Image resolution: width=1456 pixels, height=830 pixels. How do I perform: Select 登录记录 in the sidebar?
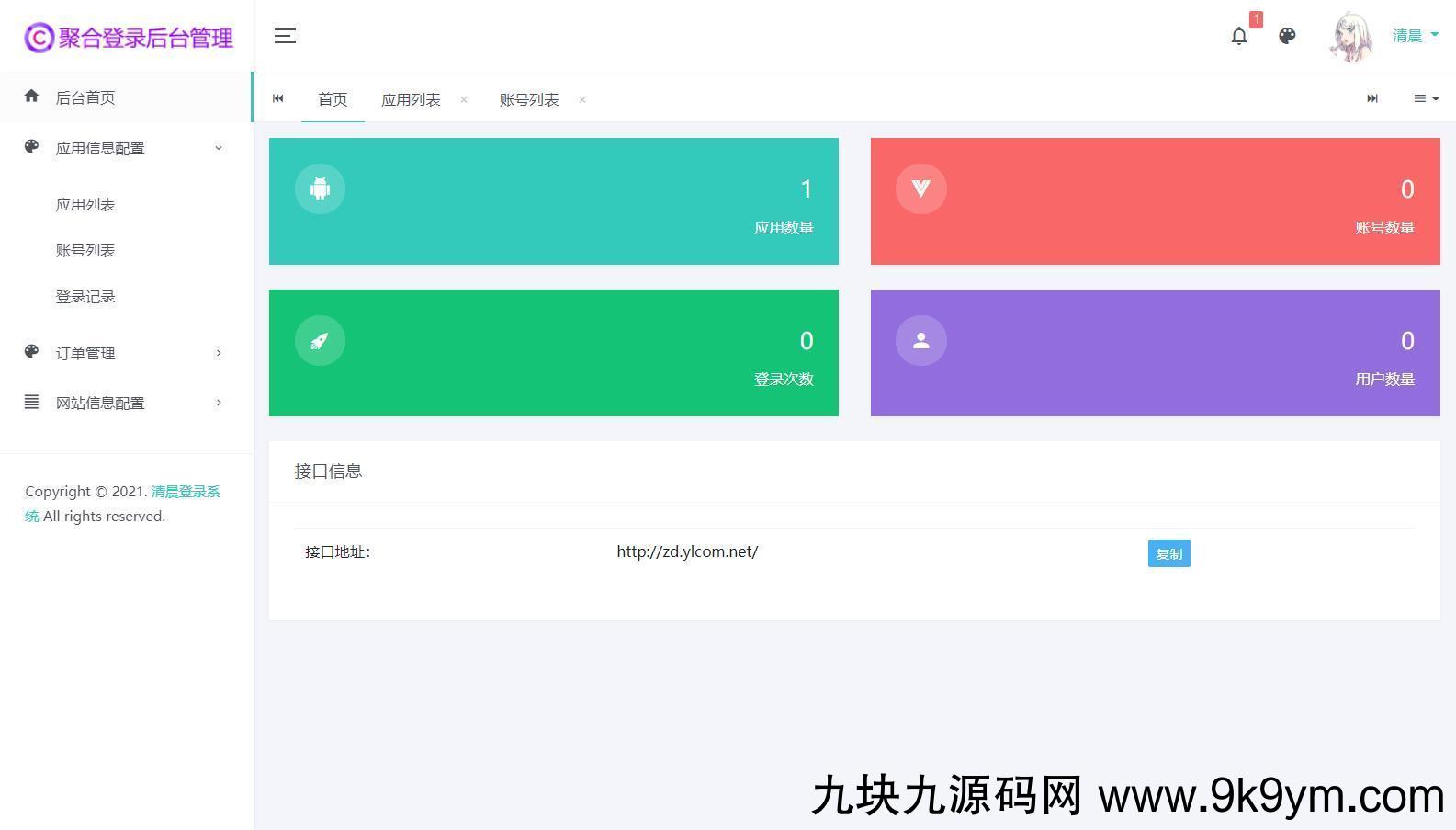pyautogui.click(x=85, y=297)
